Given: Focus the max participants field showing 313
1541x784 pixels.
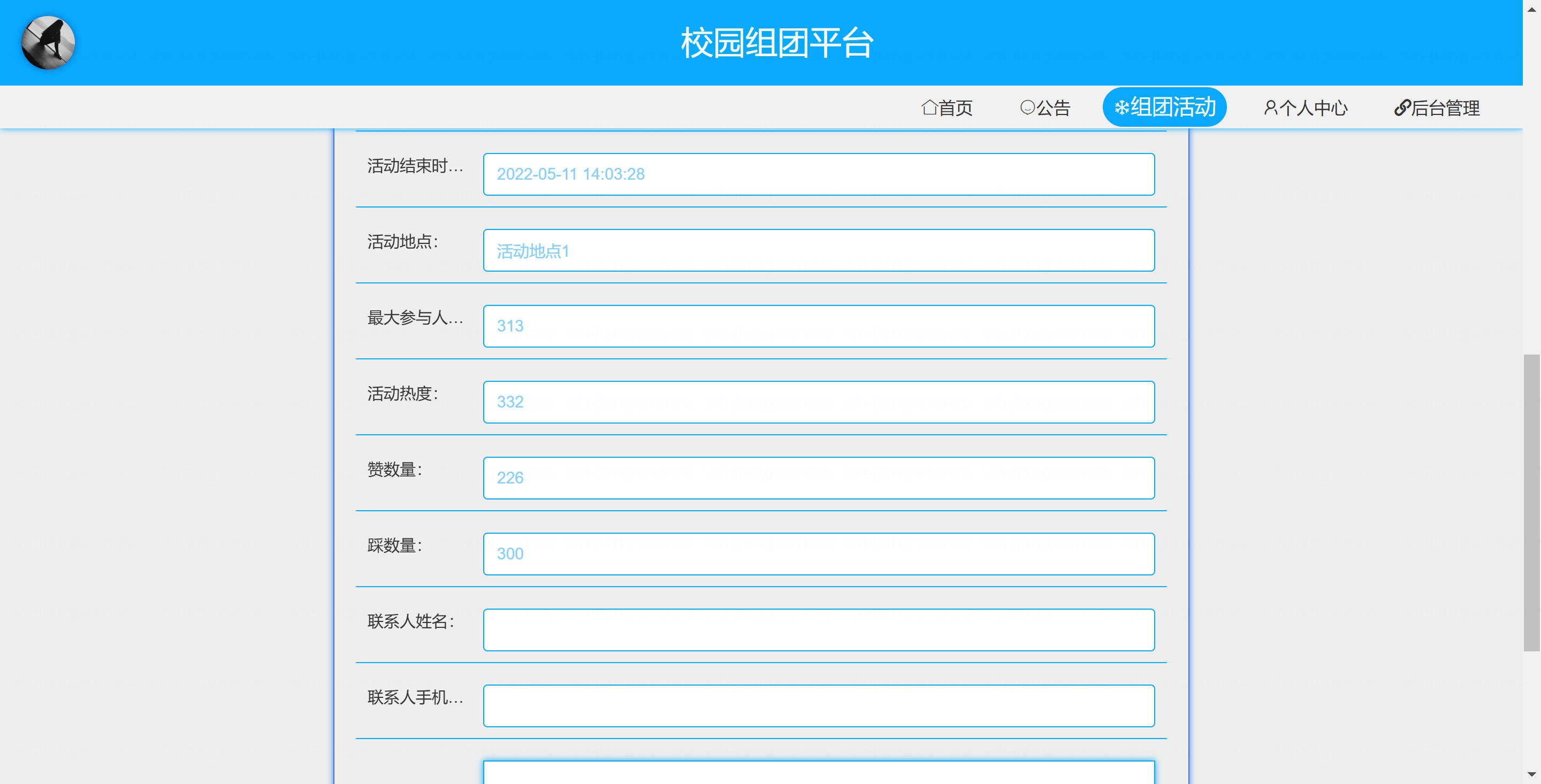Looking at the screenshot, I should [818, 326].
